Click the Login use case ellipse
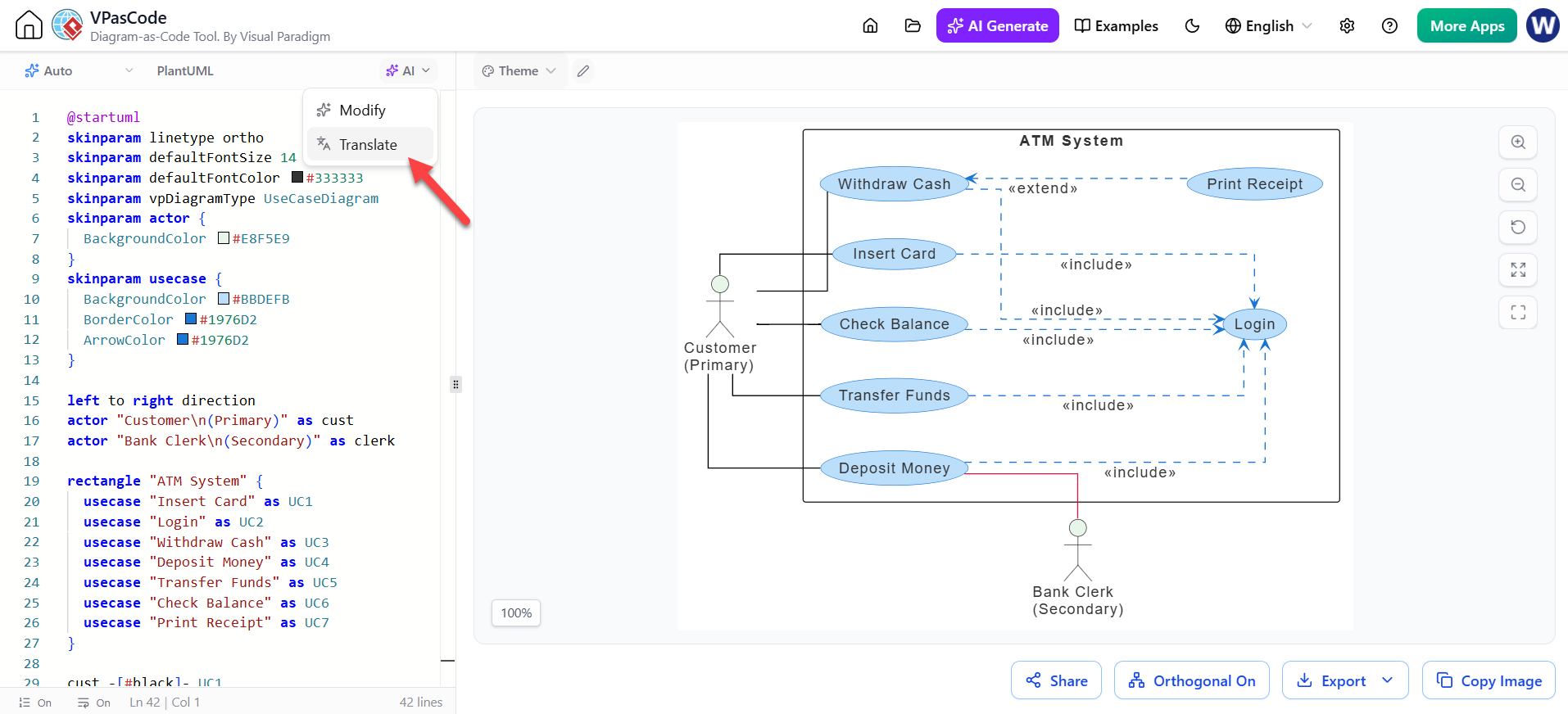The image size is (1568, 714). pos(1254,324)
